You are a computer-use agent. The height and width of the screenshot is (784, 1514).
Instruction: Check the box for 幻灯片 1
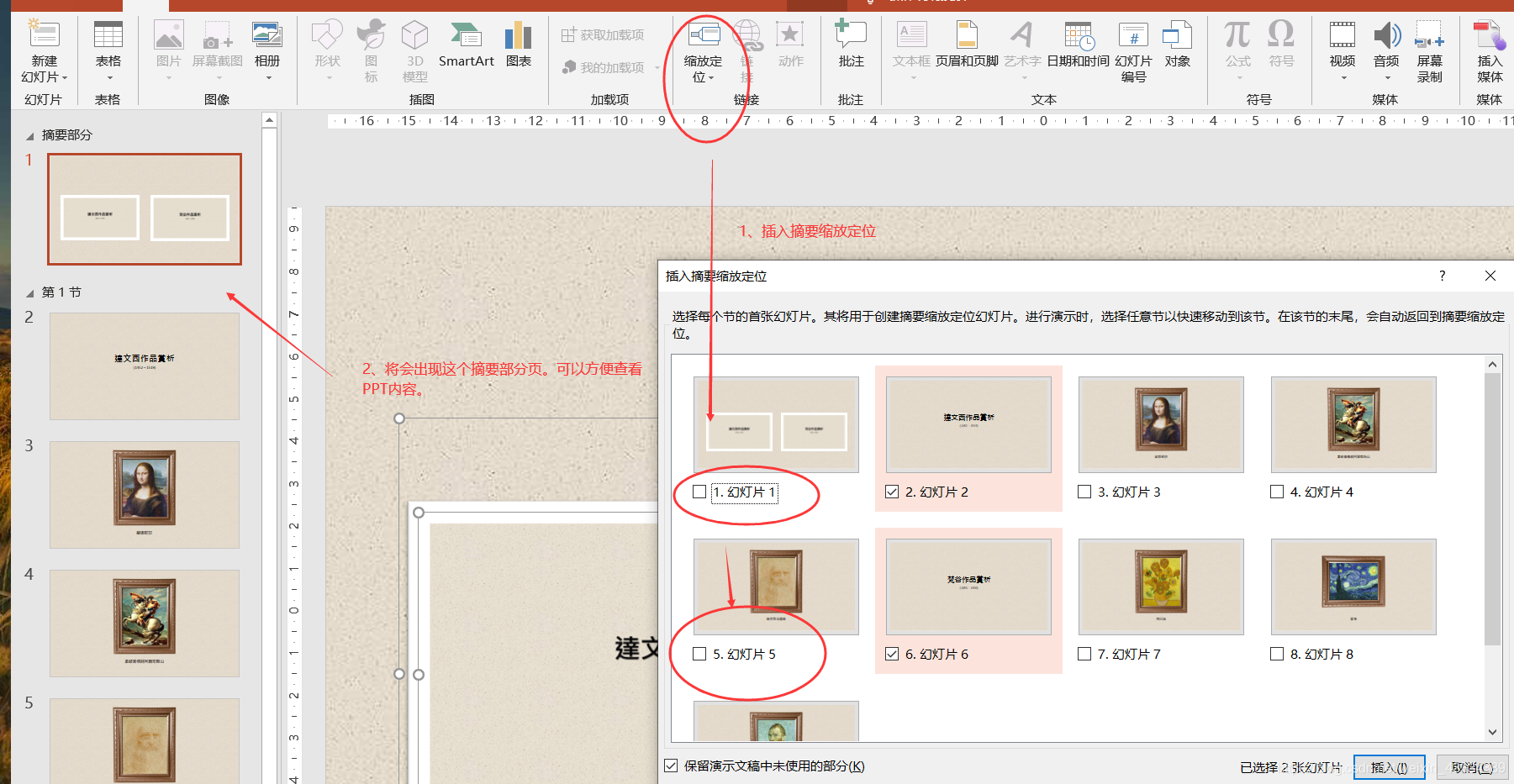[699, 492]
